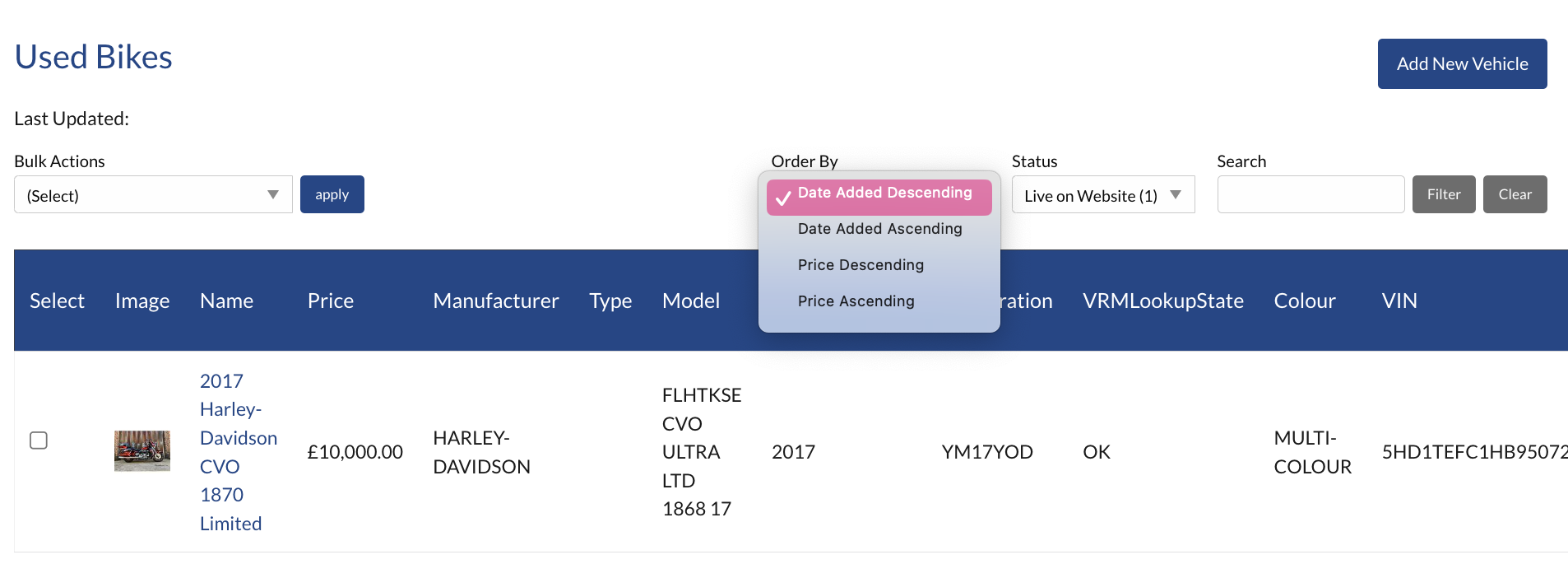1568x578 pixels.
Task: Tick the Harley-Davidson row checkbox
Action: [x=38, y=440]
